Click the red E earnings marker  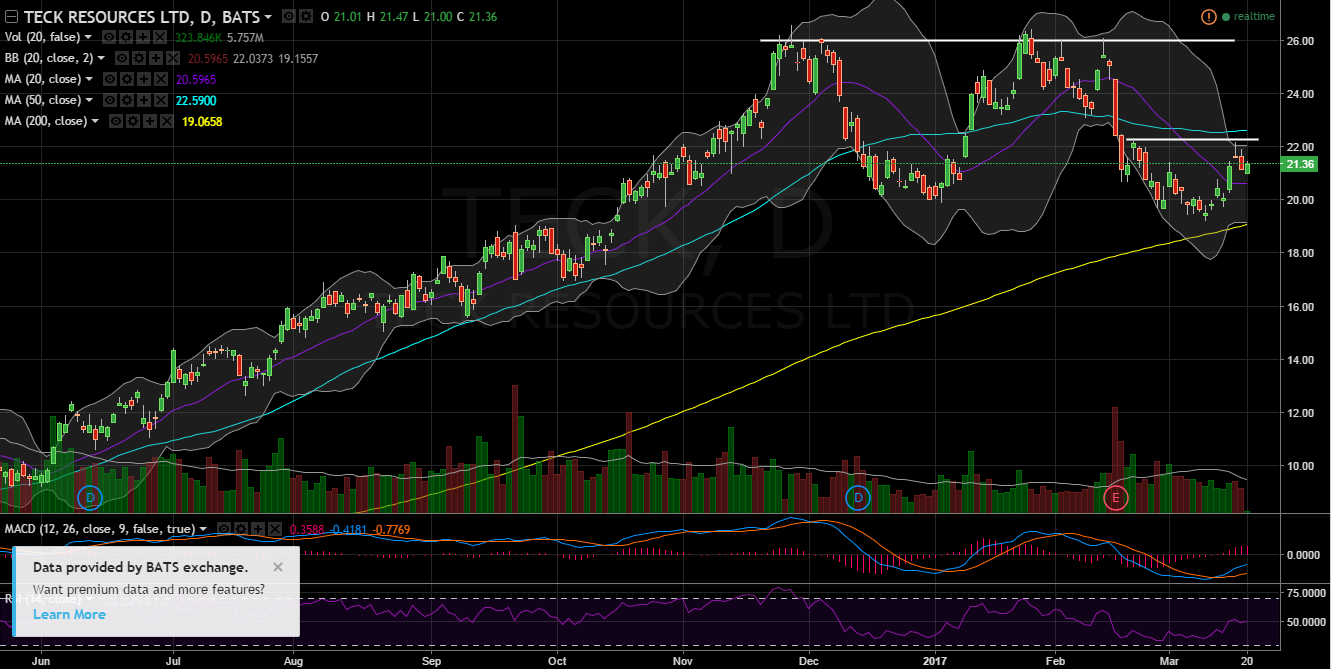[x=1116, y=497]
